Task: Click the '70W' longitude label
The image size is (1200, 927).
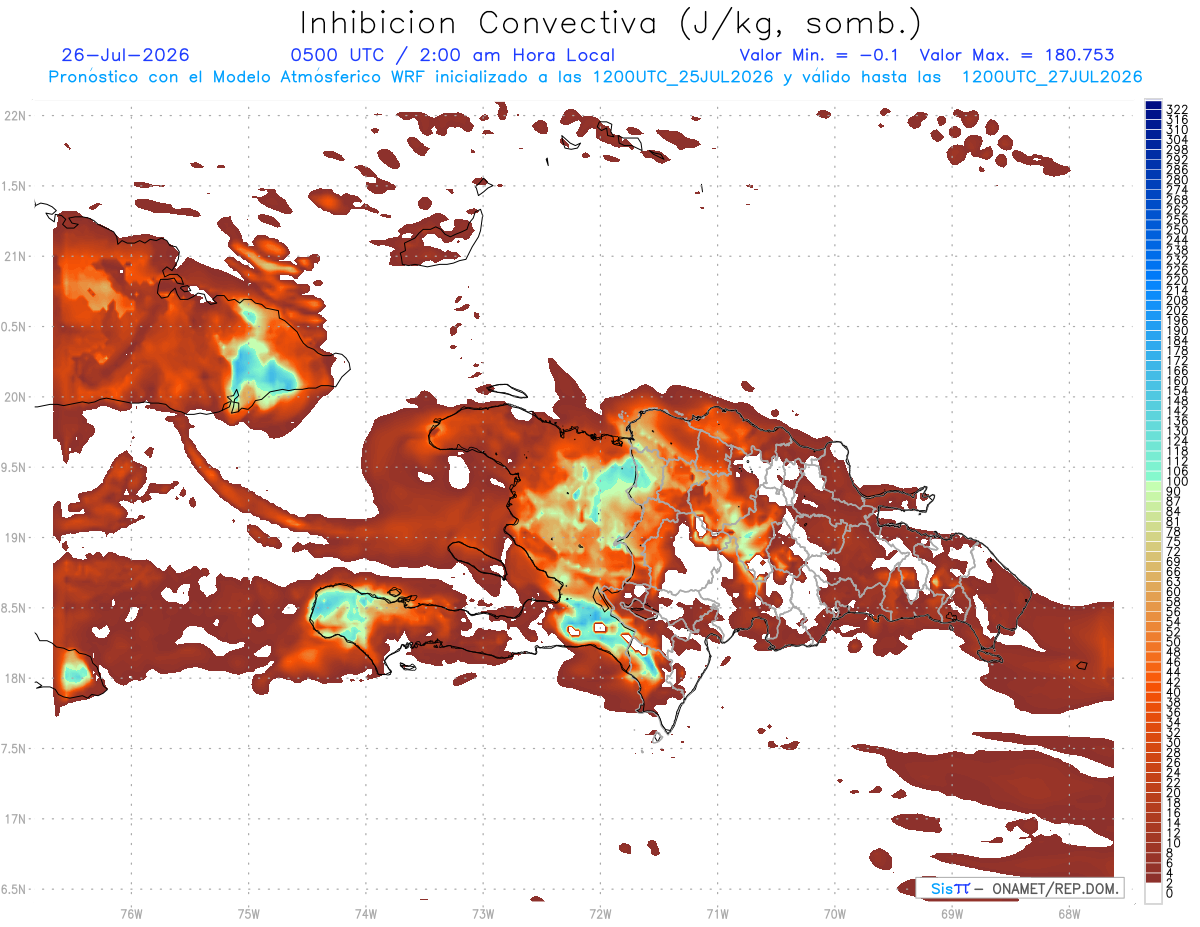Action: click(x=835, y=913)
